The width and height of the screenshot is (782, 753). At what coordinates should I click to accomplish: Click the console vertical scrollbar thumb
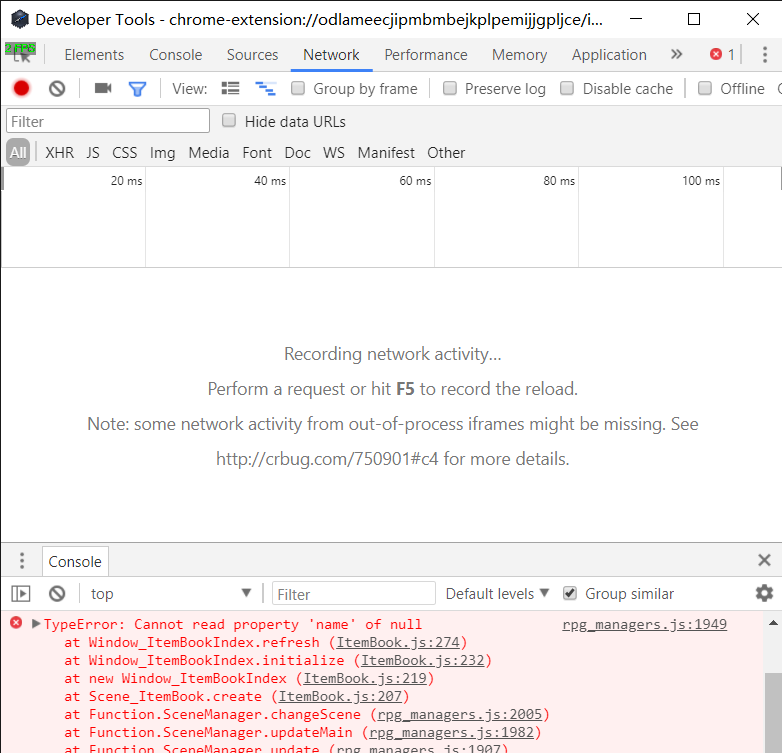click(x=773, y=713)
